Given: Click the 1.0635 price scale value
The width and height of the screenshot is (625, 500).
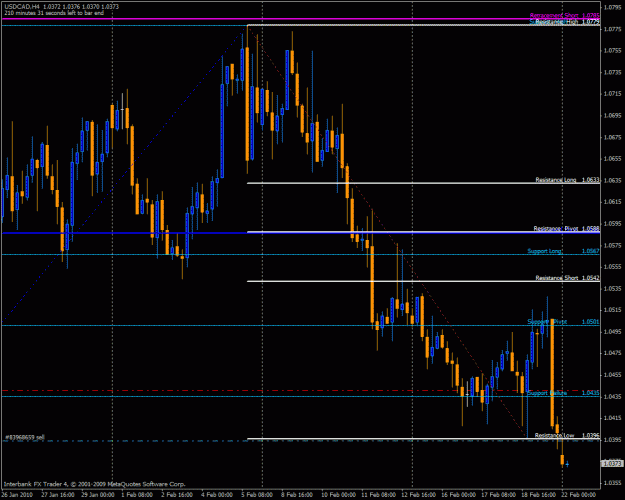Looking at the screenshot, I should [x=612, y=181].
